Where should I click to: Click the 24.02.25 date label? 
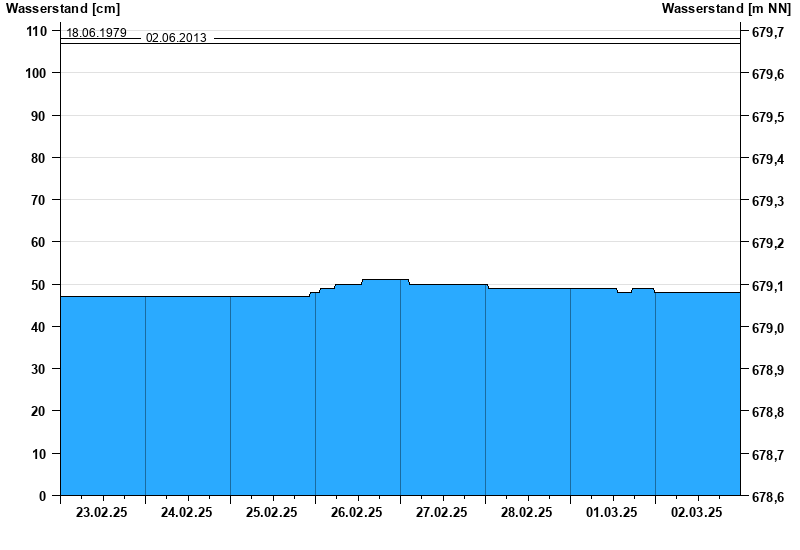(187, 513)
